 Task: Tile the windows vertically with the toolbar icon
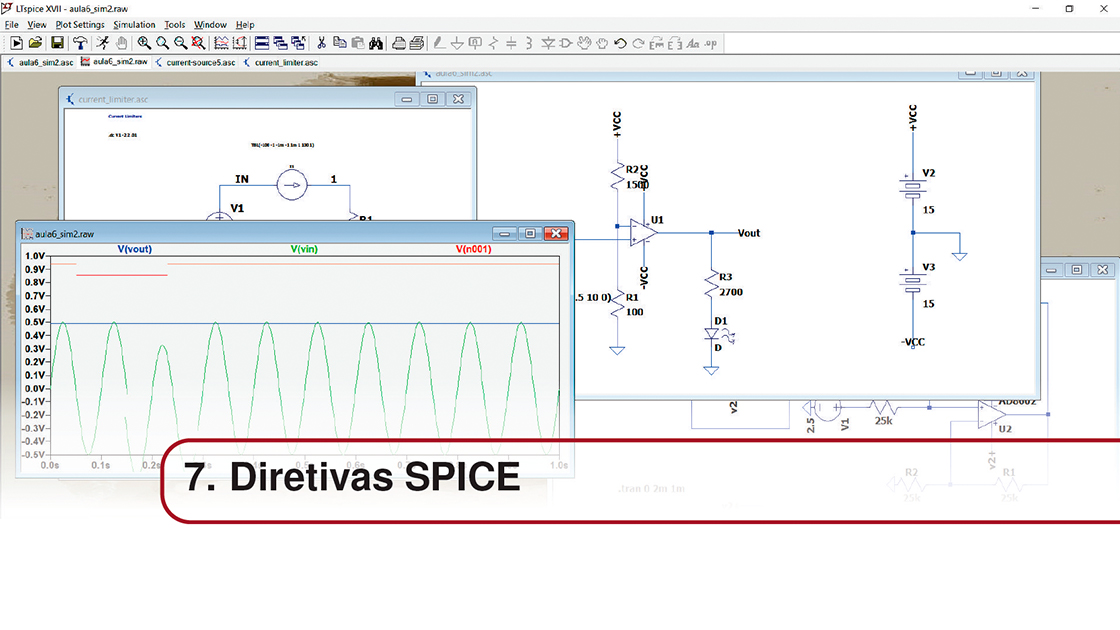click(x=281, y=44)
